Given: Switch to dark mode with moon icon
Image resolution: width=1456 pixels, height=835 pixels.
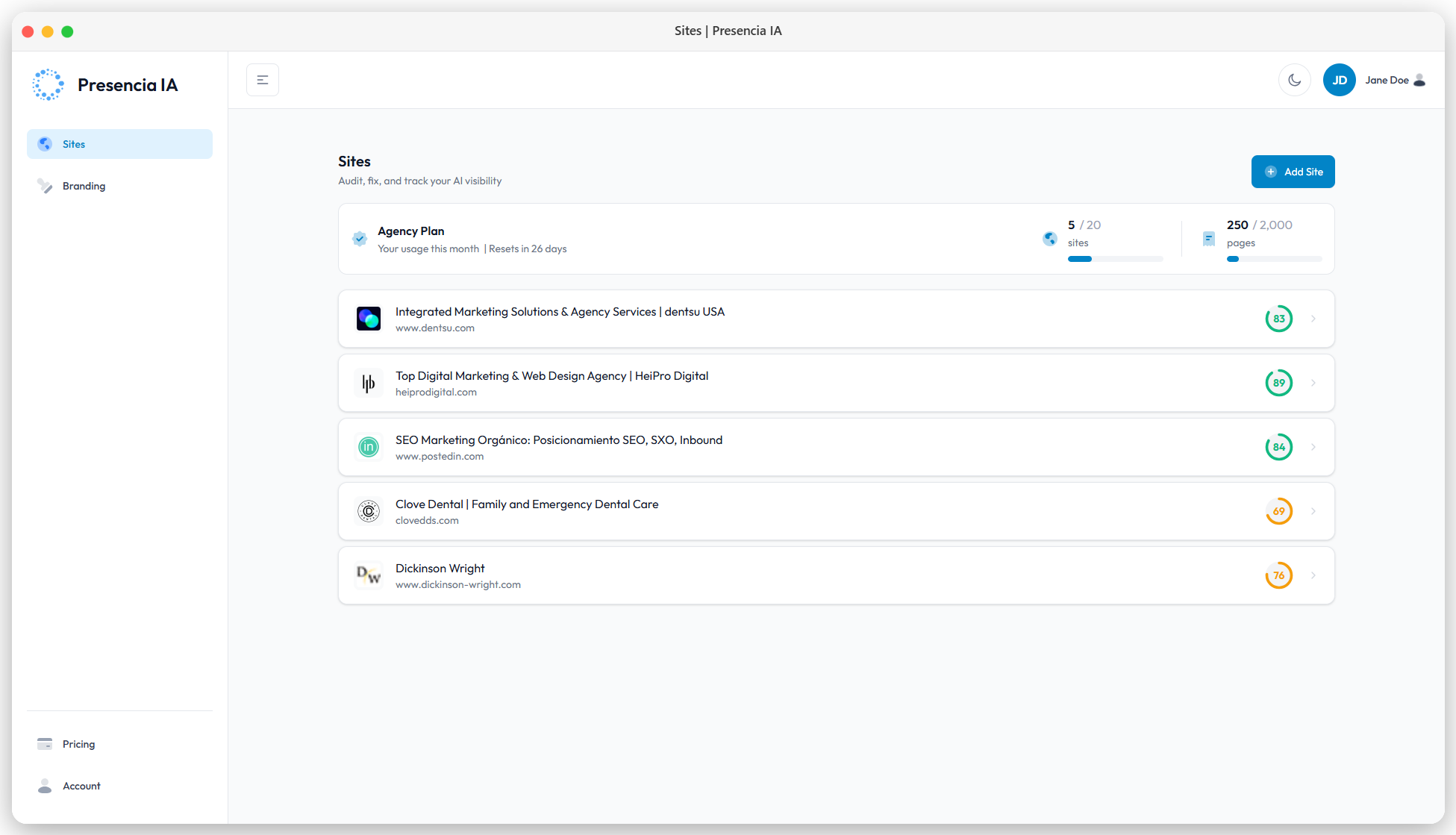Looking at the screenshot, I should pyautogui.click(x=1295, y=80).
